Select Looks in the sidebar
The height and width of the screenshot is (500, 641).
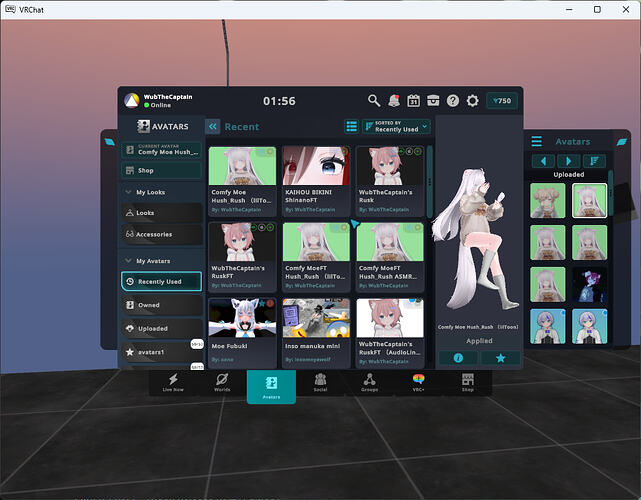pos(161,213)
